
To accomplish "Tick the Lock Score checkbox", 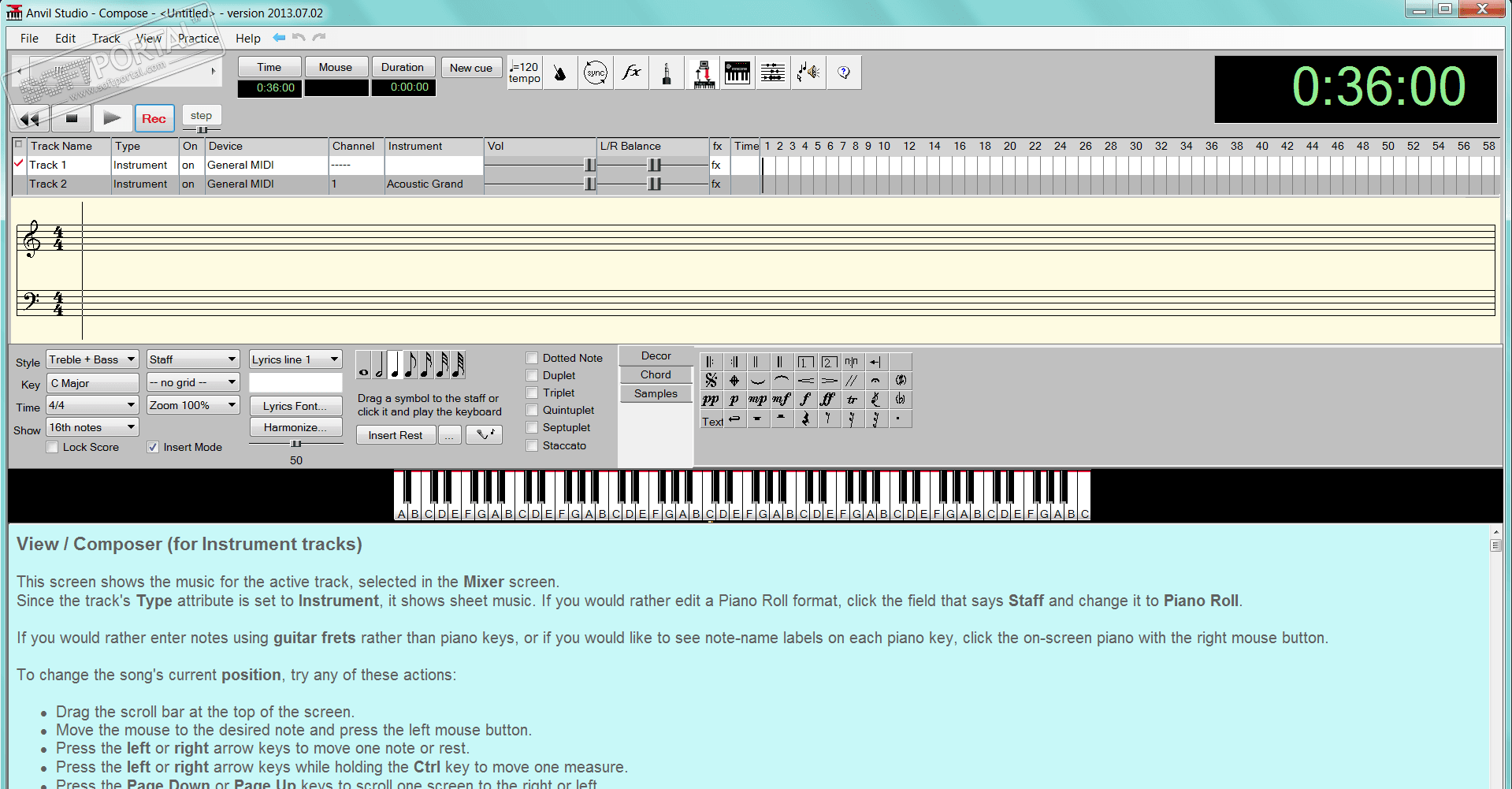I will (52, 447).
